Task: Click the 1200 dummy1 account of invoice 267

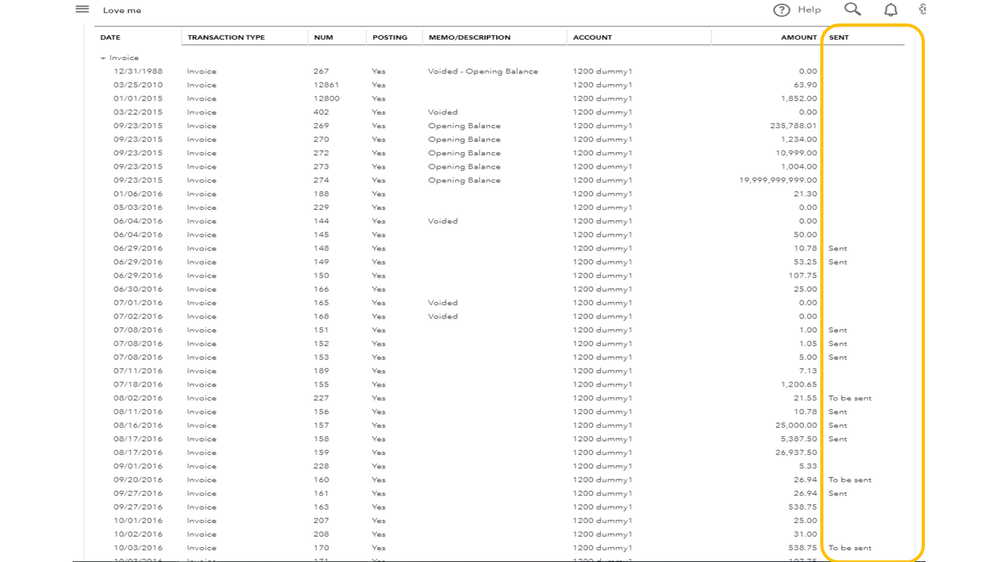Action: pos(603,71)
